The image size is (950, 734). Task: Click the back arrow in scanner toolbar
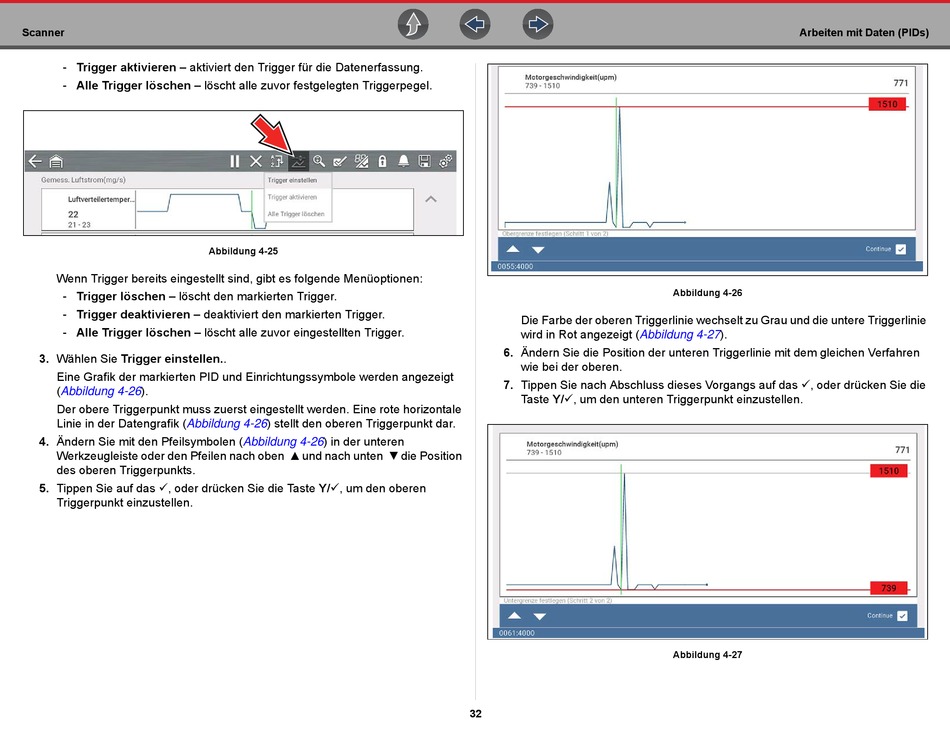pyautogui.click(x=35, y=161)
